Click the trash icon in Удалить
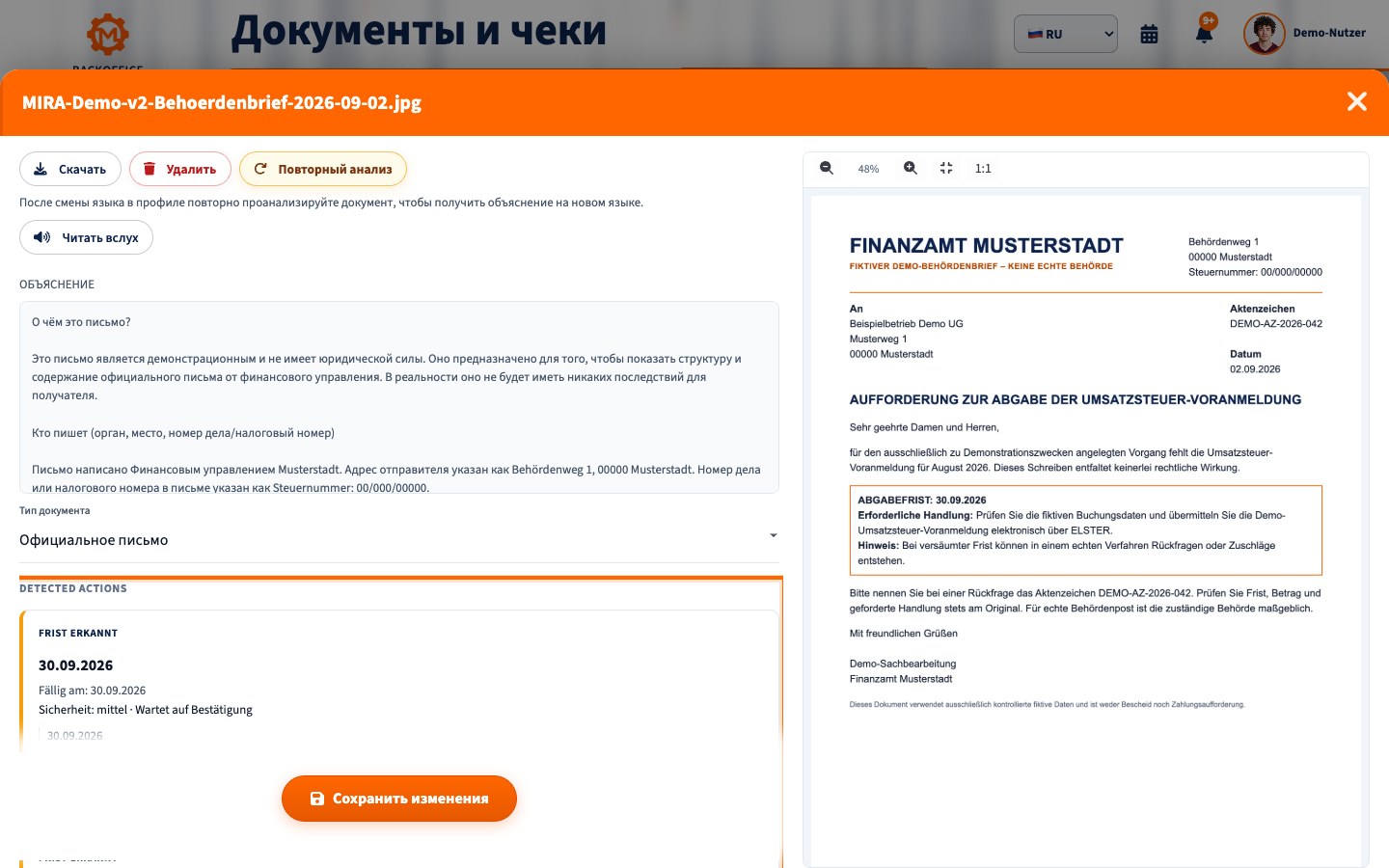Image resolution: width=1389 pixels, height=868 pixels. pyautogui.click(x=150, y=169)
